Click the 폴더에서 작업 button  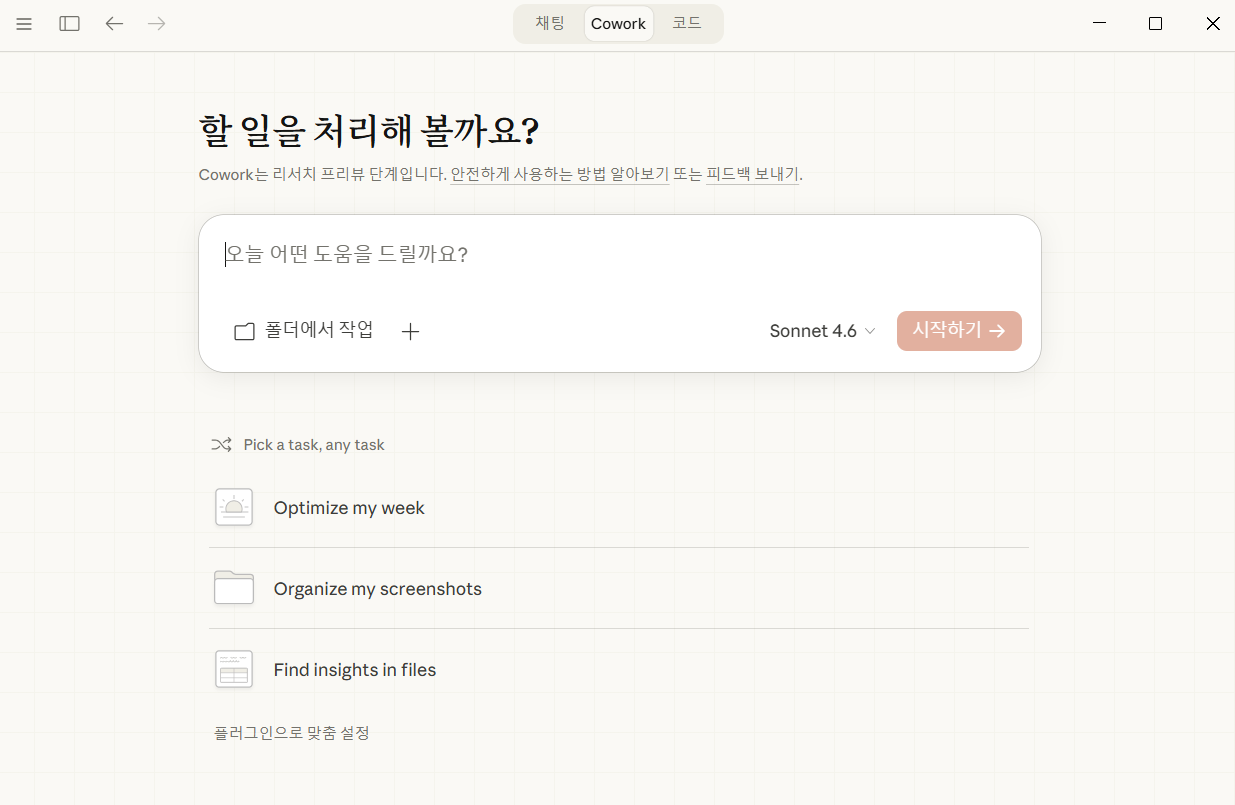[304, 331]
